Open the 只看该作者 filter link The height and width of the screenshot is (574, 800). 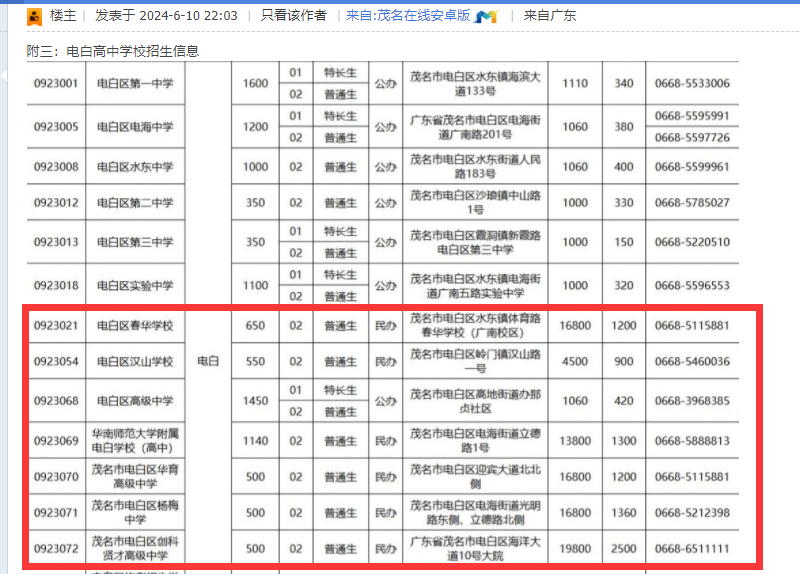coord(293,16)
